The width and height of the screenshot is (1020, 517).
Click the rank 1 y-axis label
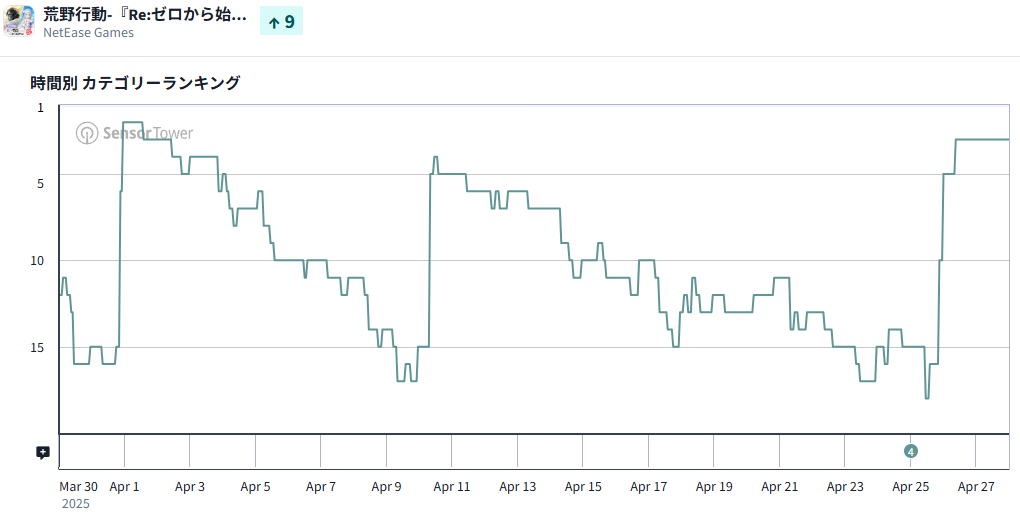click(x=41, y=107)
